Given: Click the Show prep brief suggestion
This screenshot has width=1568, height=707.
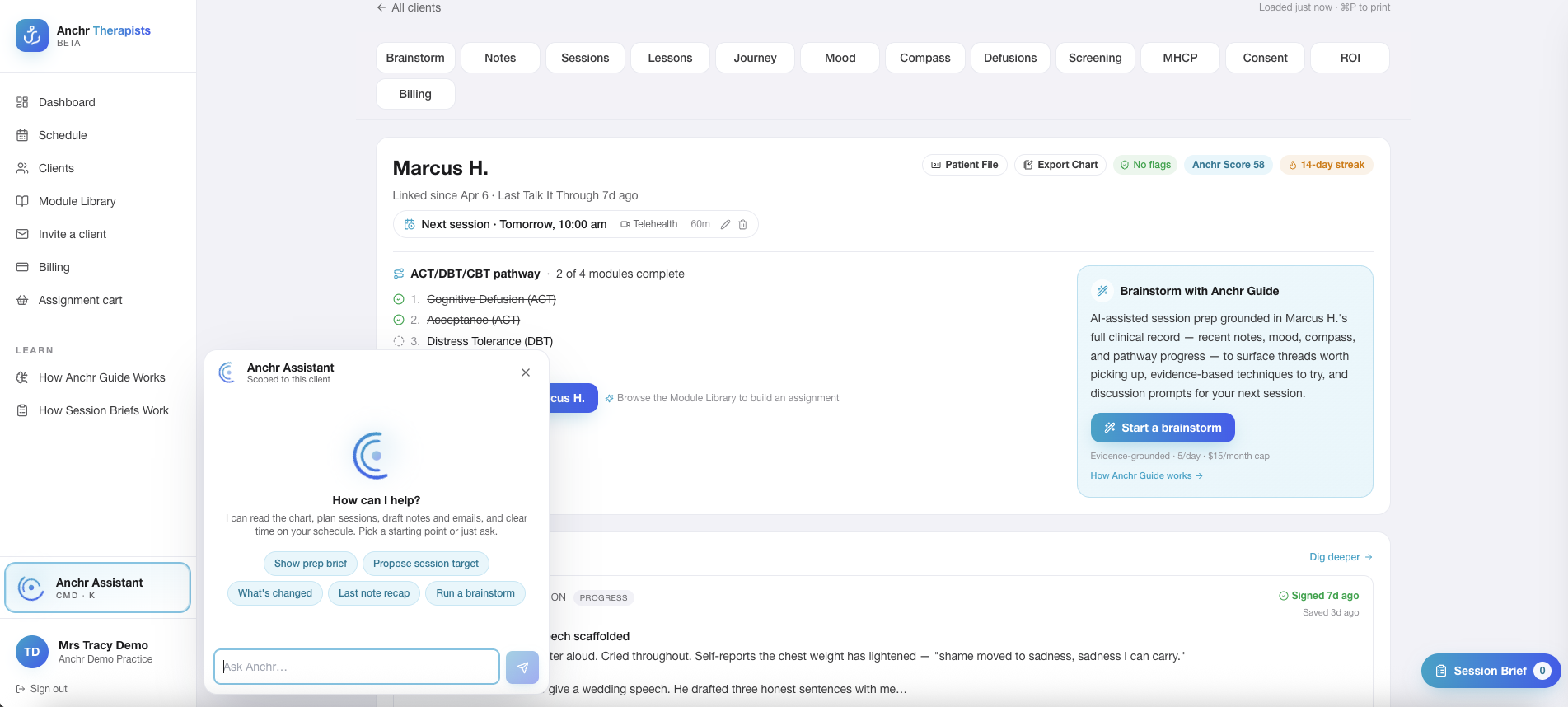Looking at the screenshot, I should pyautogui.click(x=311, y=564).
